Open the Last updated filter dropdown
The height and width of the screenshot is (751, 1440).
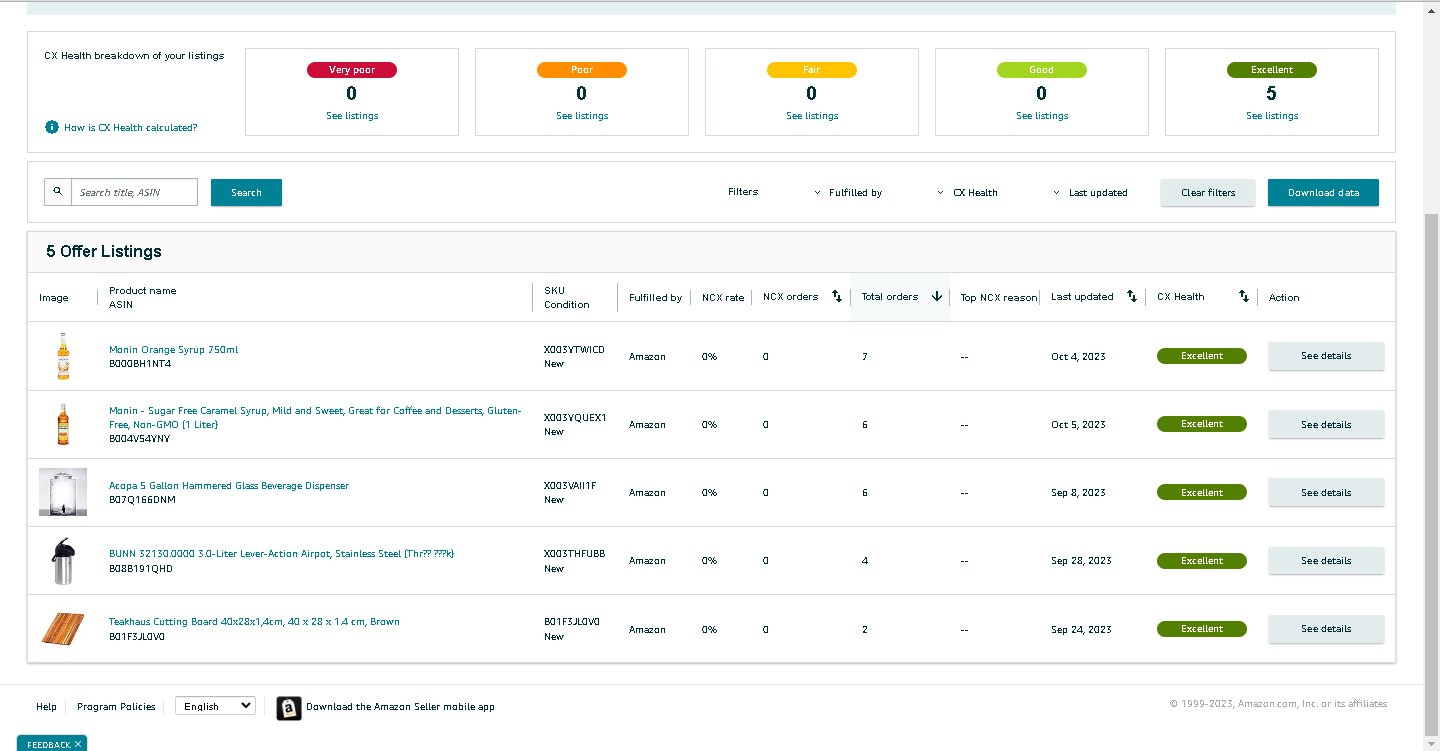coord(1090,193)
